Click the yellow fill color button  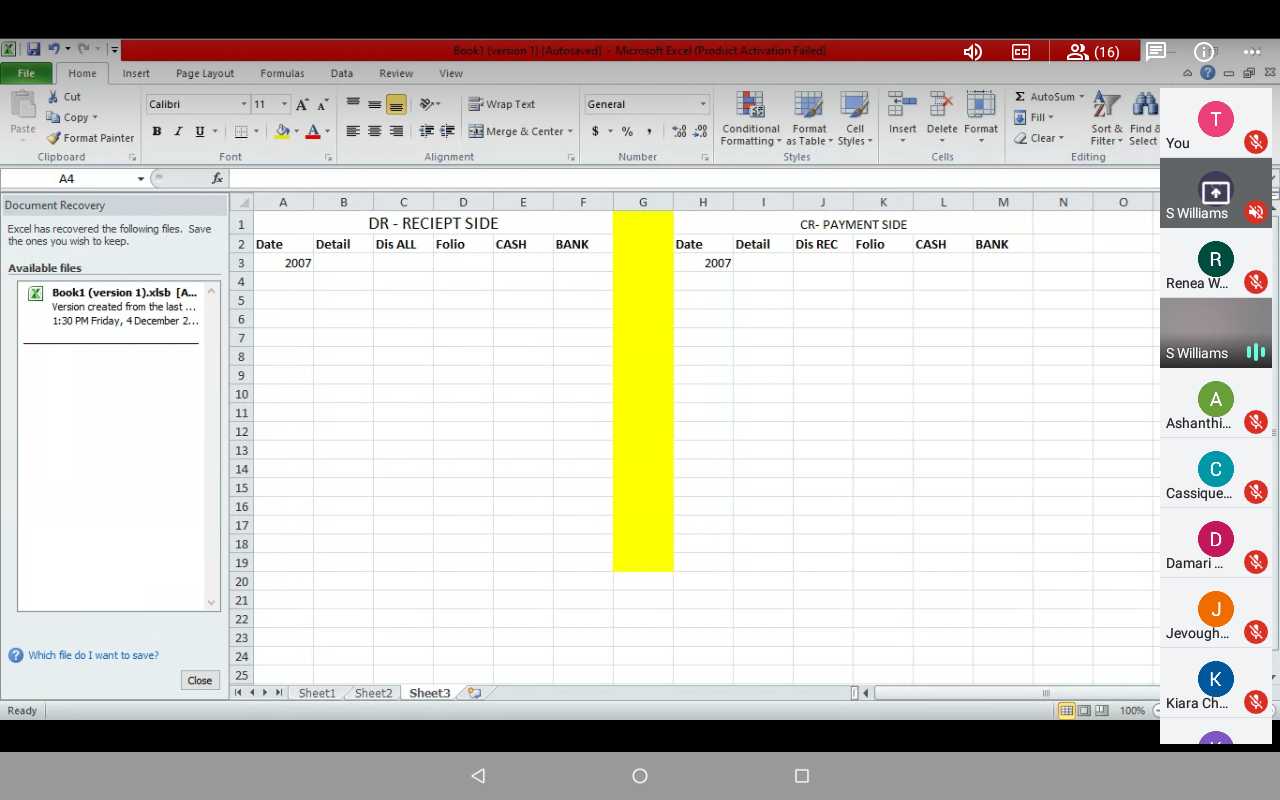coord(282,132)
